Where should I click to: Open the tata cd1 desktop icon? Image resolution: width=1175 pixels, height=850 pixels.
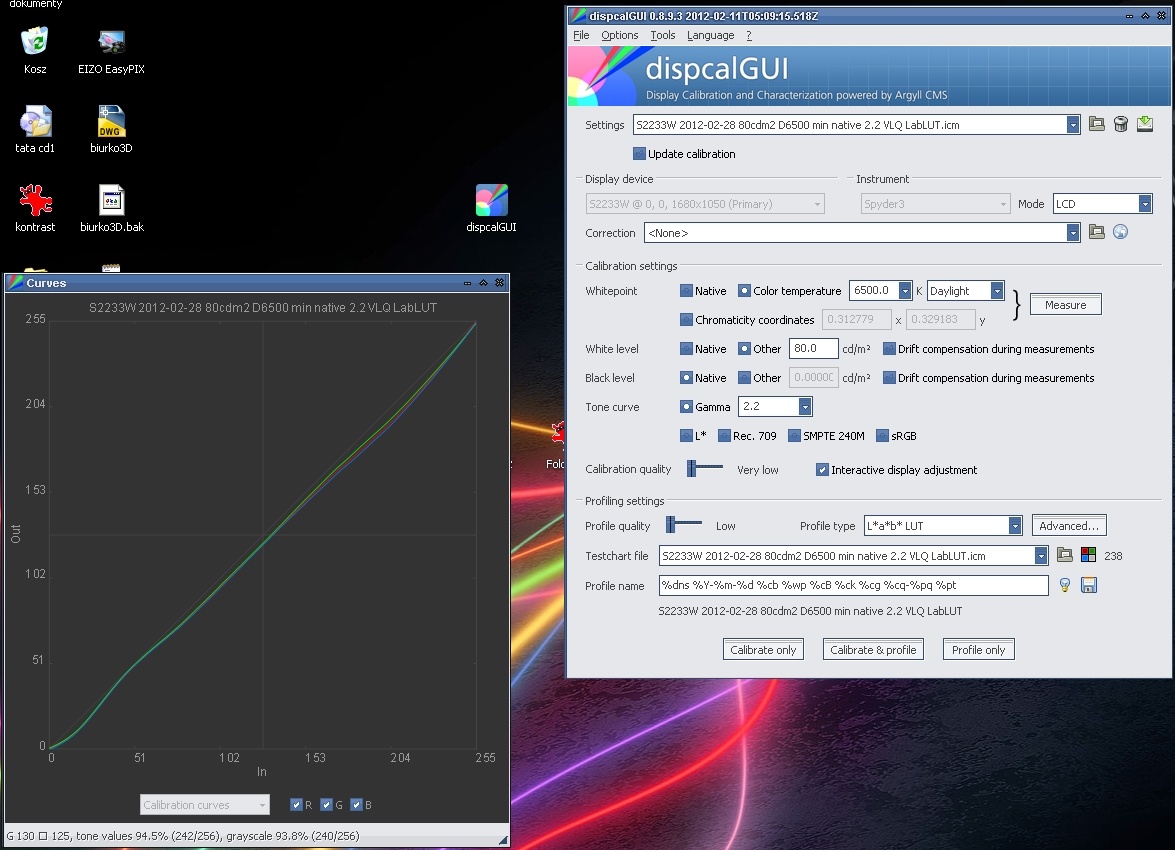click(34, 121)
